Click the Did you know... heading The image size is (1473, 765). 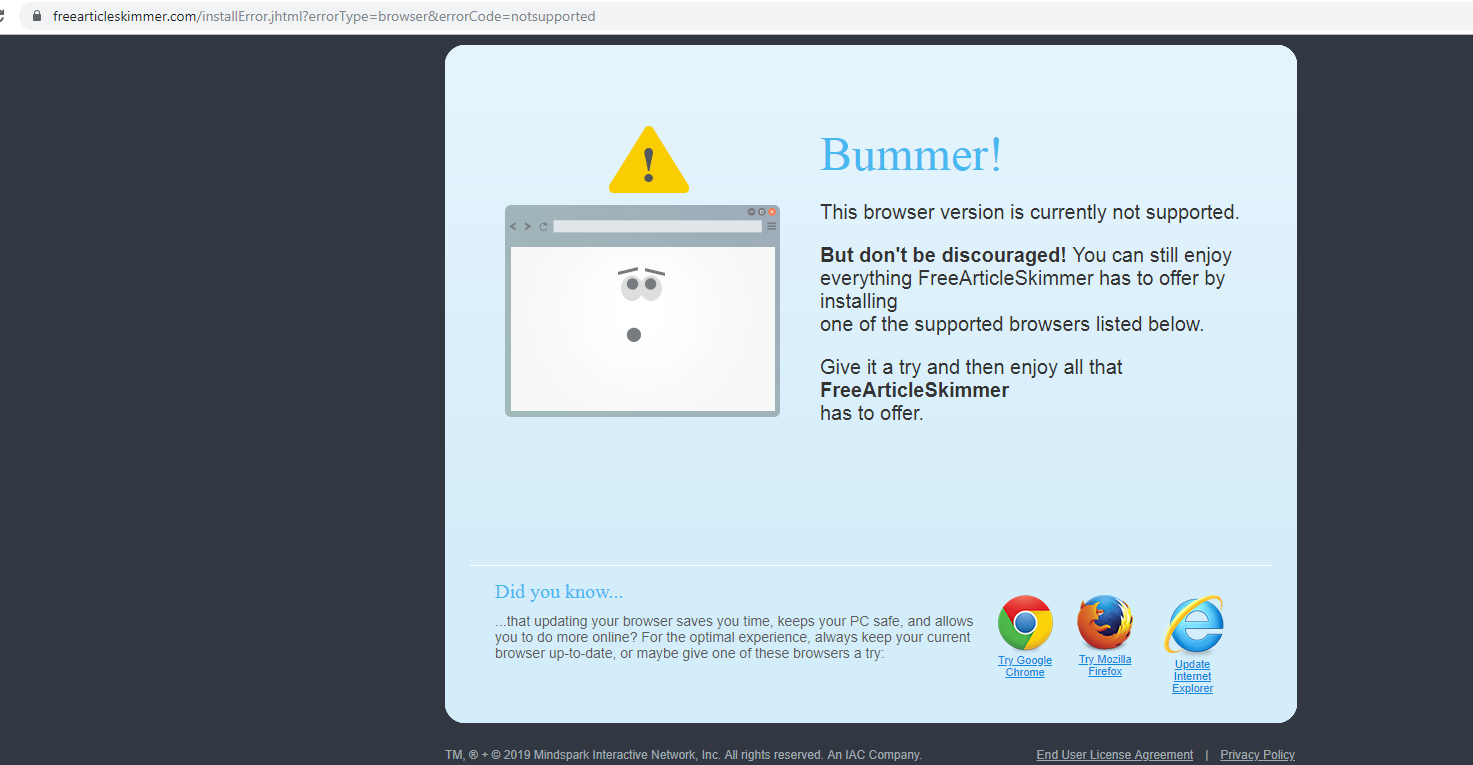(559, 592)
